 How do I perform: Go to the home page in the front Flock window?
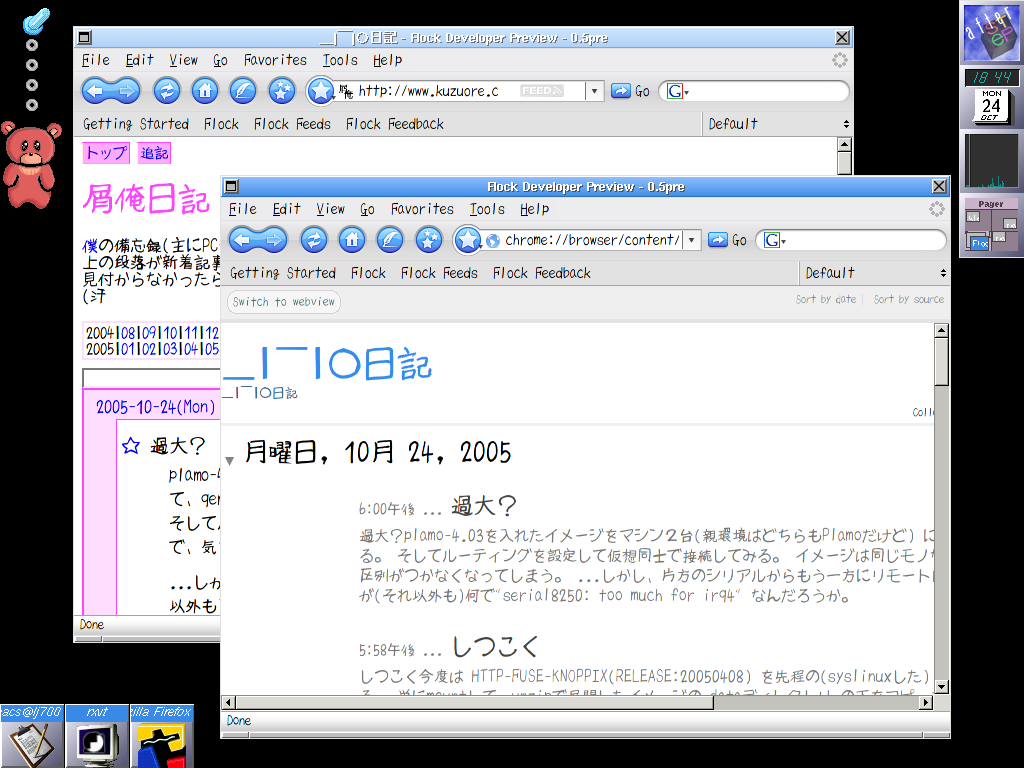351,240
